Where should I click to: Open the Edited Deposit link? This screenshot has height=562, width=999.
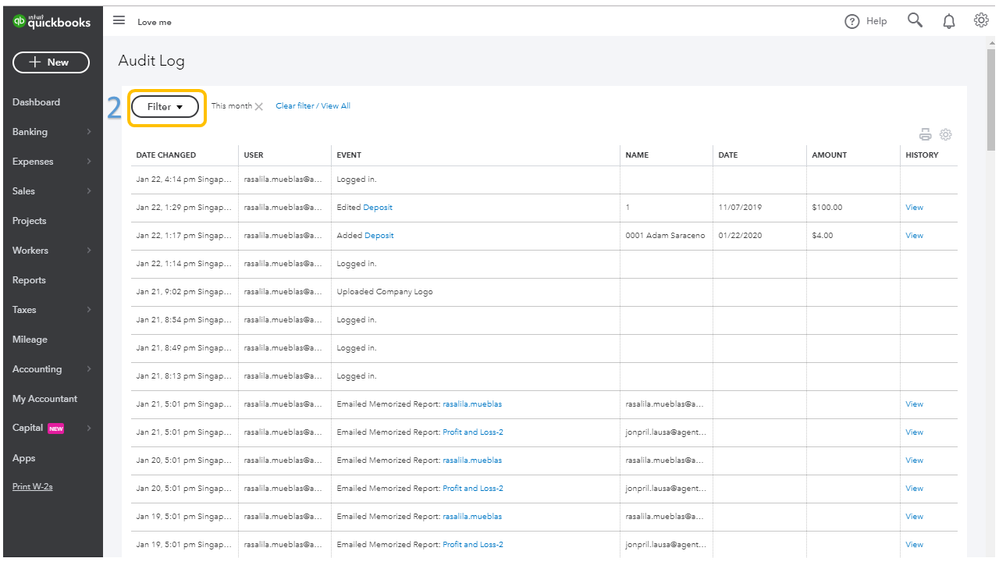pyautogui.click(x=378, y=208)
